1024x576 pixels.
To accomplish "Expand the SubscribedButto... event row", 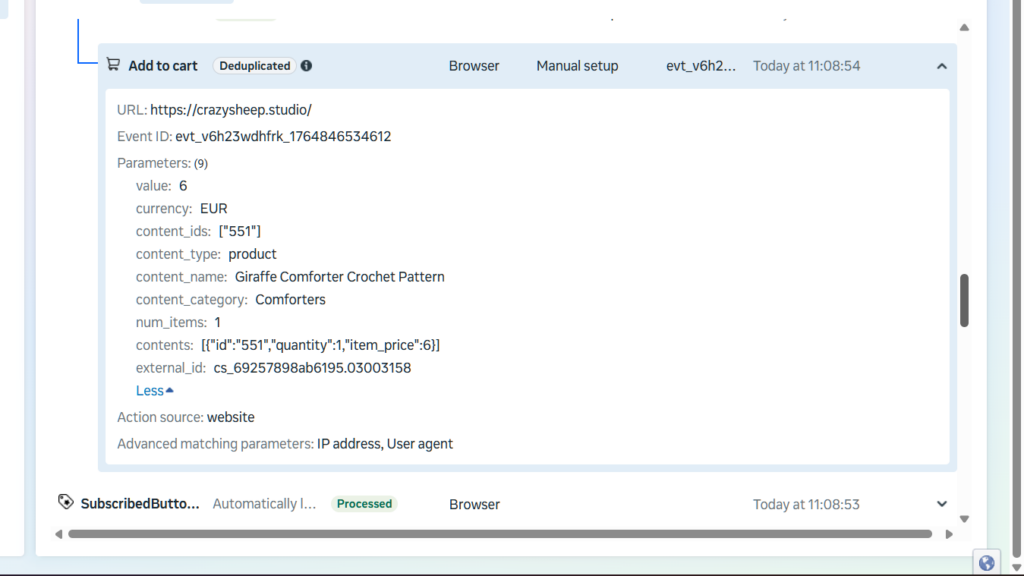I will click(941, 504).
